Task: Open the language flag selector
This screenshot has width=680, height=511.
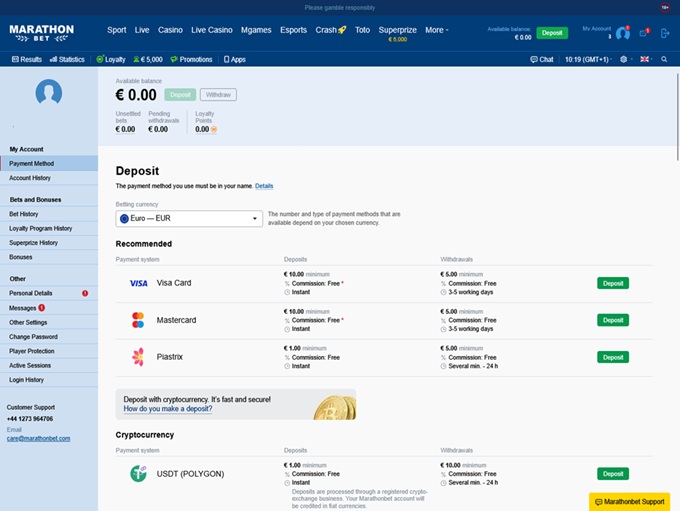Action: 646,59
